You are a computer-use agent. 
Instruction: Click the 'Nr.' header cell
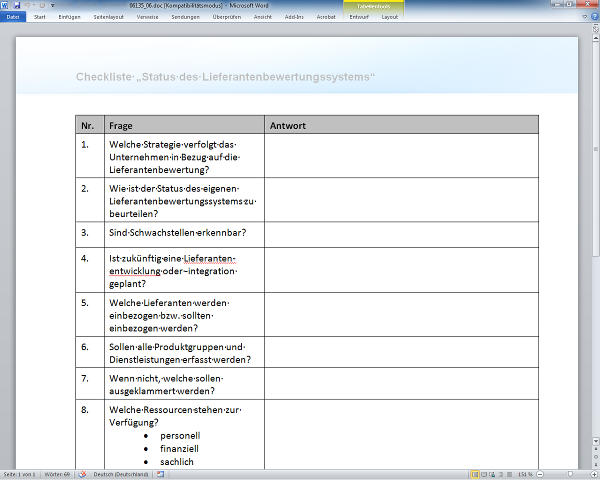[90, 125]
